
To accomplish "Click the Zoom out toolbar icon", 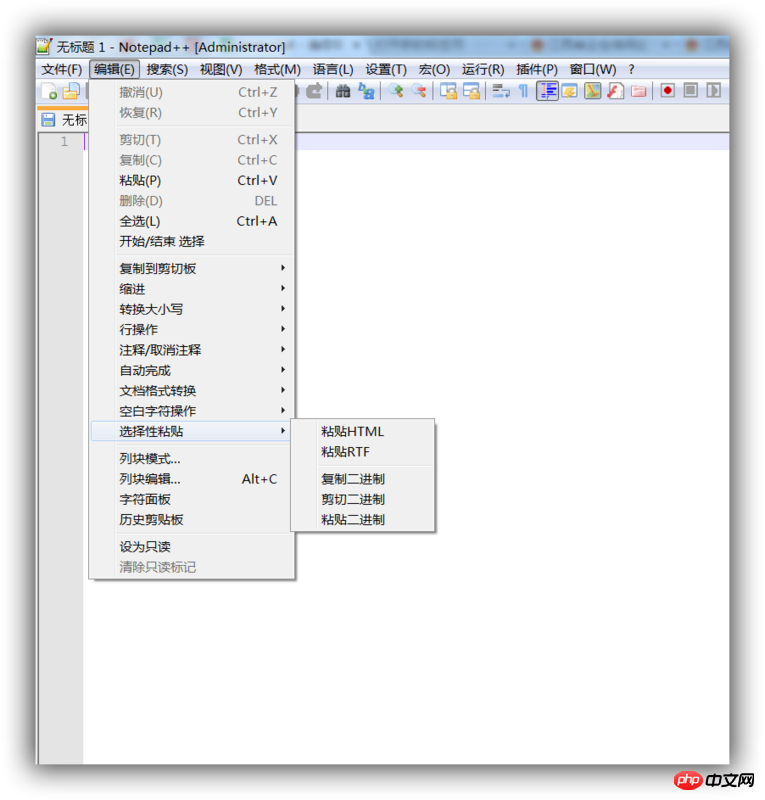I will coord(419,91).
